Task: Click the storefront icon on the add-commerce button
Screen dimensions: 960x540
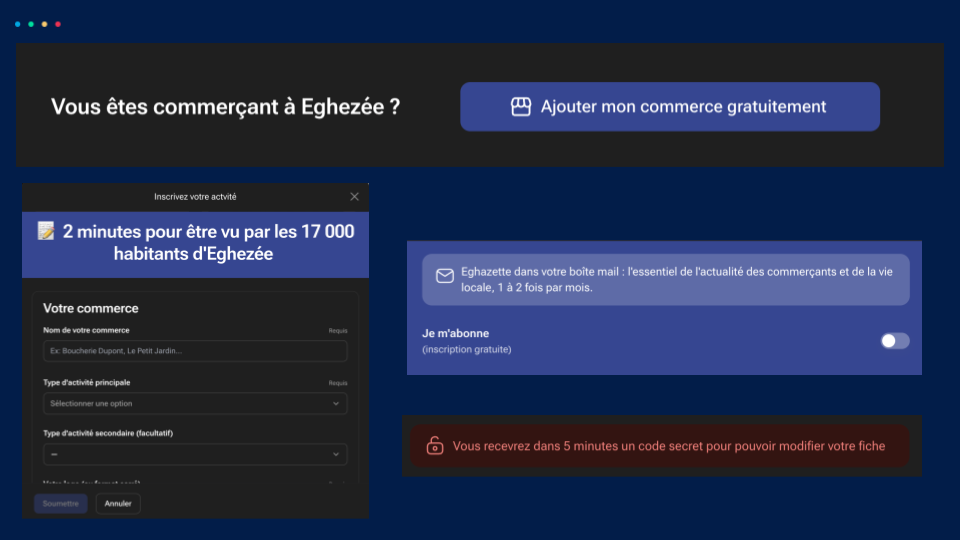Action: click(520, 107)
